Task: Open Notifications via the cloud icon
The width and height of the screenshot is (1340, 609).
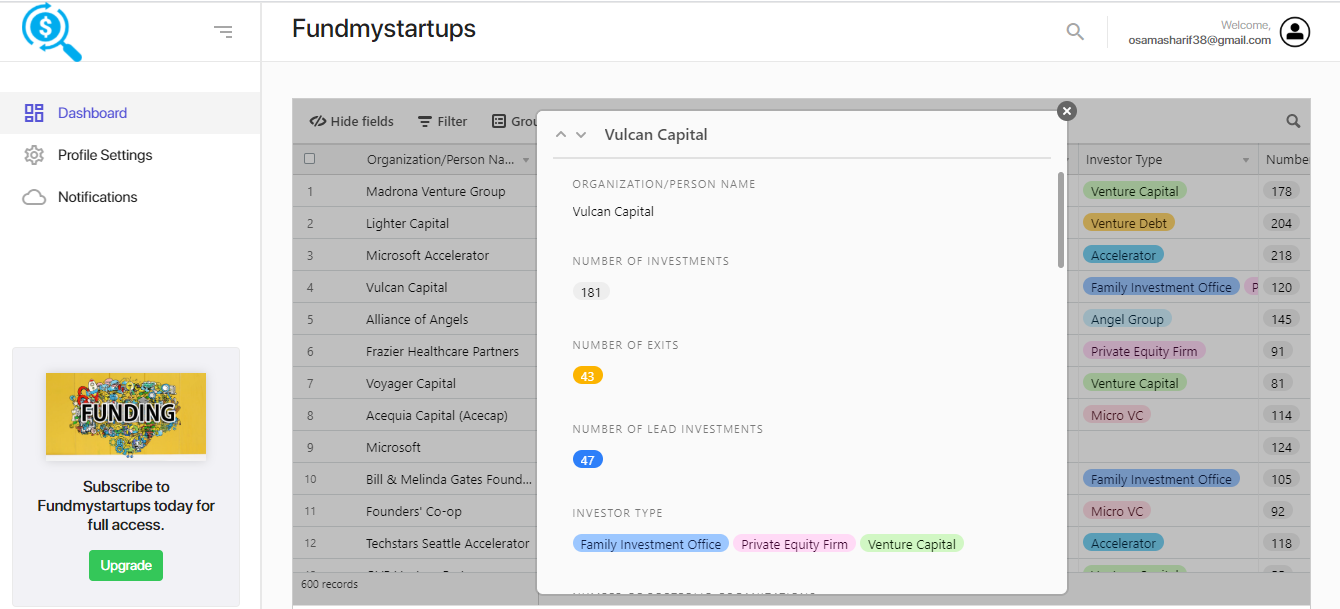Action: tap(34, 197)
